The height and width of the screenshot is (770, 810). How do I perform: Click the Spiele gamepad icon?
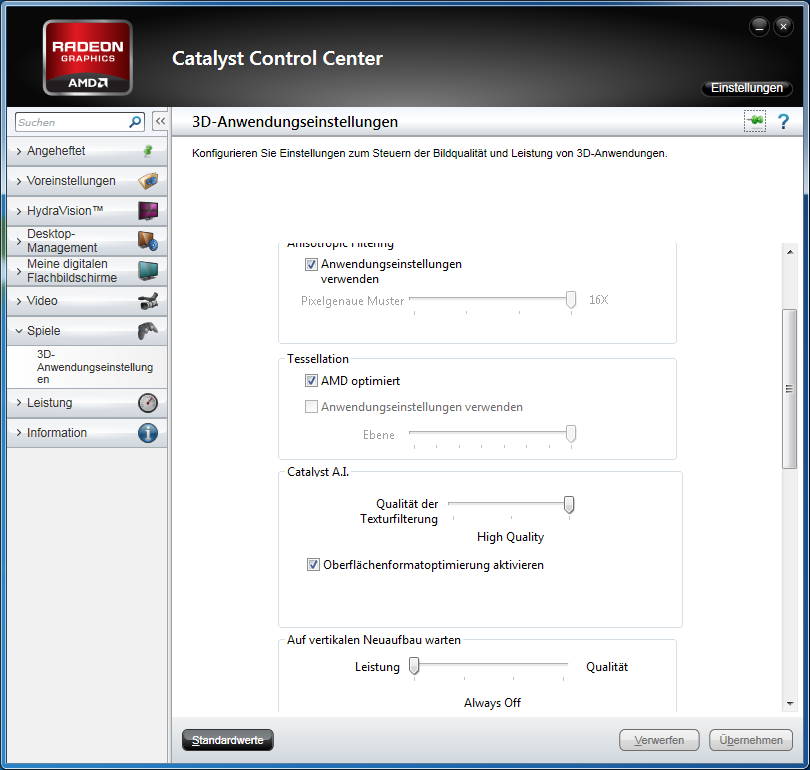pyautogui.click(x=148, y=331)
